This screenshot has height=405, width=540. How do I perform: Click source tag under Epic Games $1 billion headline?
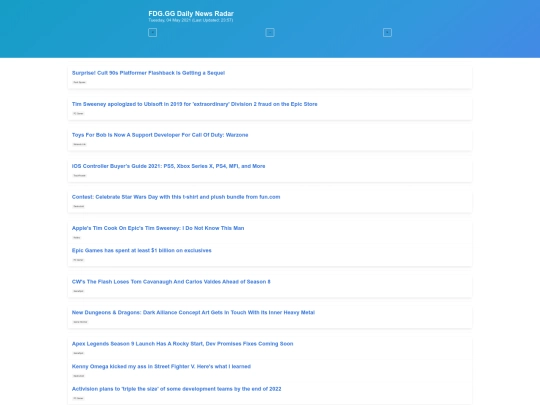79,260
